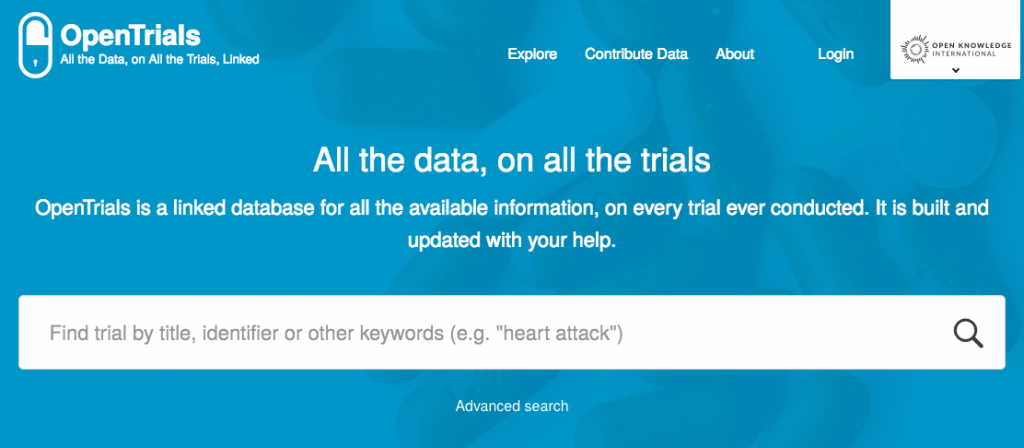The width and height of the screenshot is (1024, 448).
Task: Click the heart attack example placeholder text
Action: [x=536, y=334]
